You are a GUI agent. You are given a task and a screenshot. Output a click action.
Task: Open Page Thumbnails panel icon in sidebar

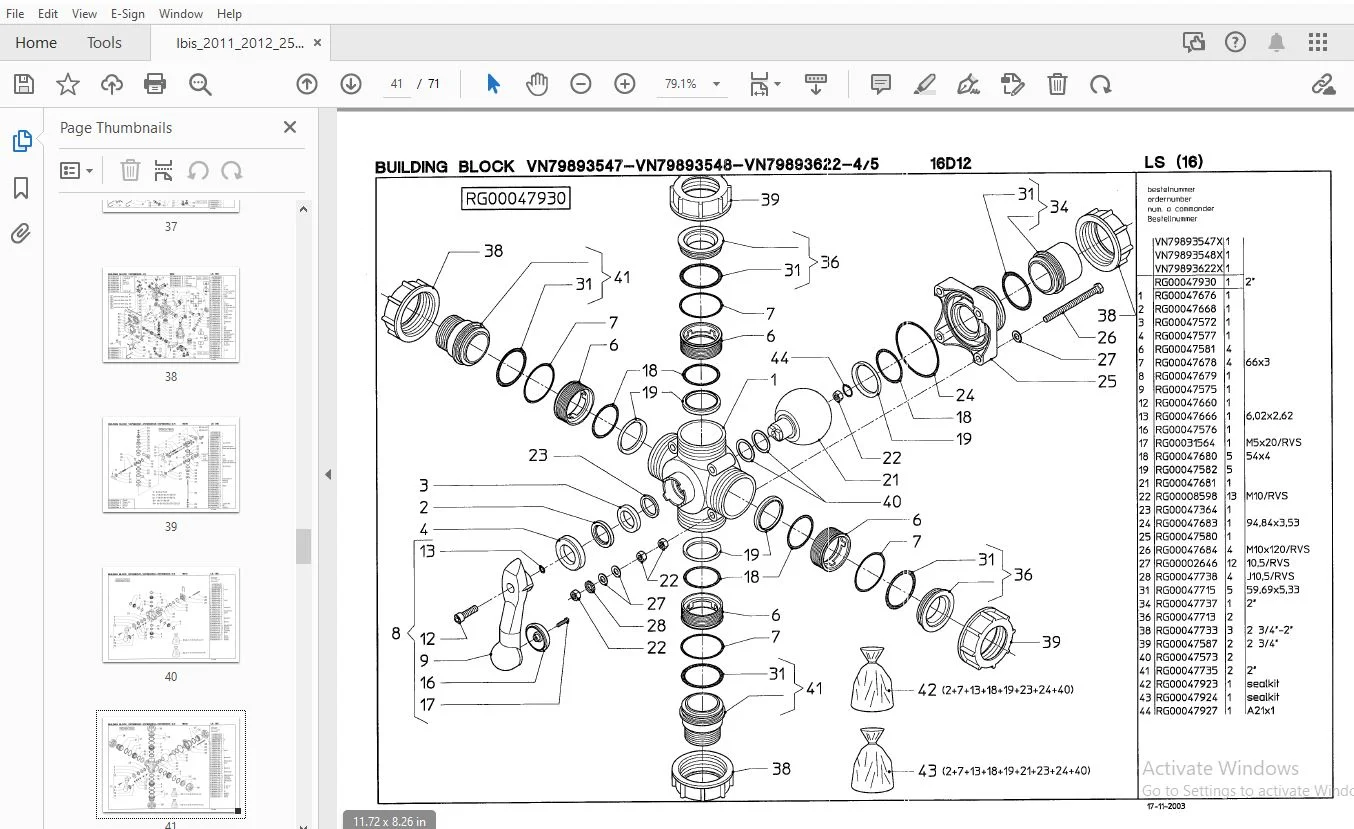coord(21,141)
